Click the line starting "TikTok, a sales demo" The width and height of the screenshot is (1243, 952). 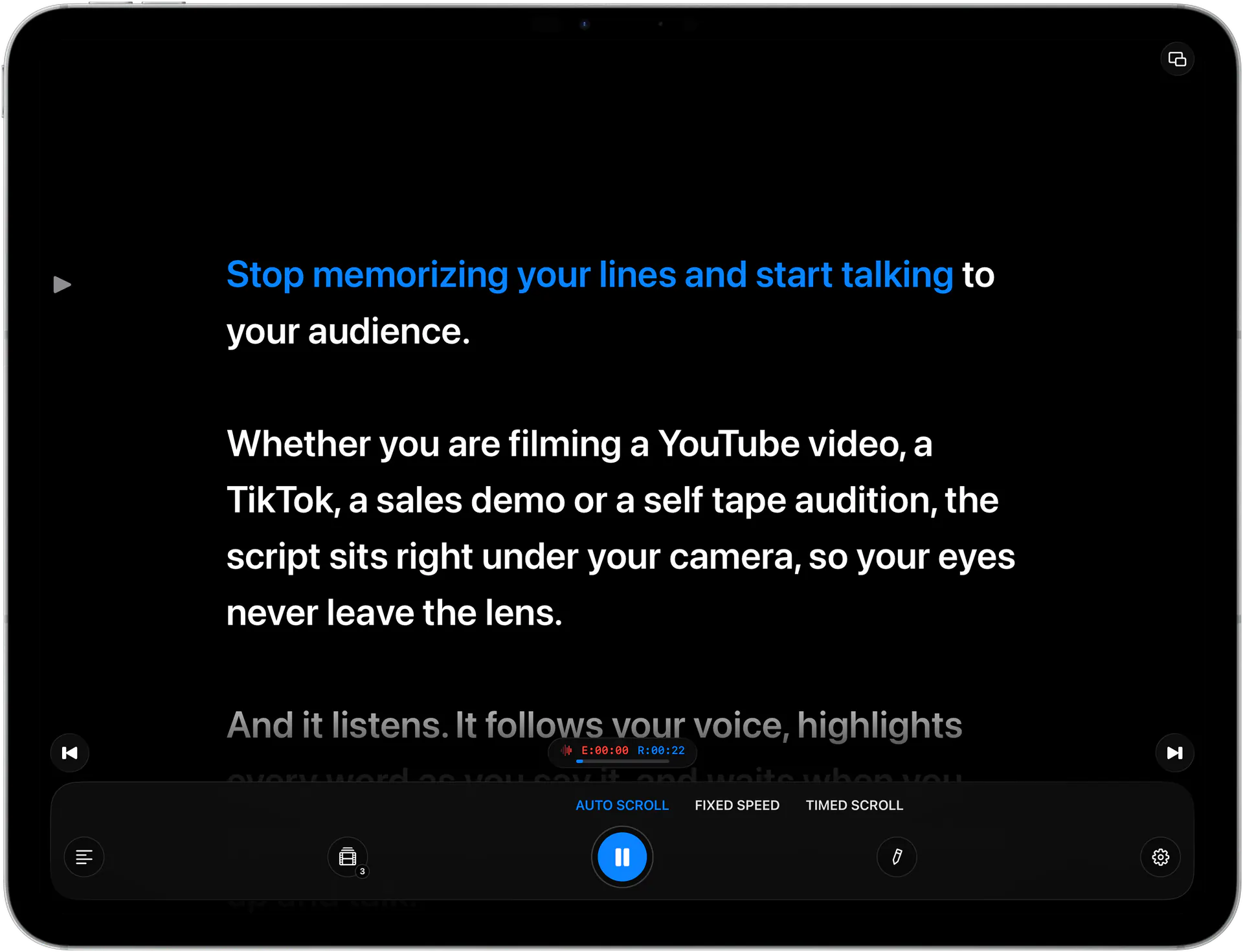[x=612, y=500]
